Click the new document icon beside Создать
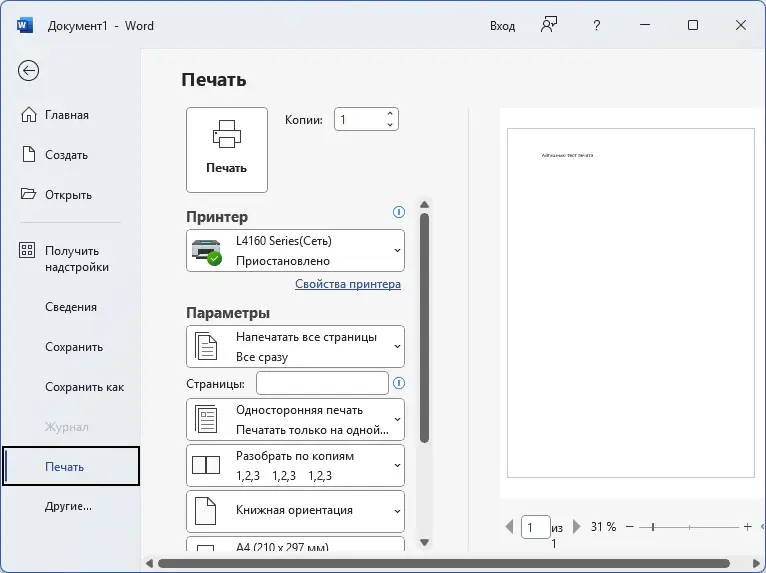Image resolution: width=766 pixels, height=573 pixels. click(x=29, y=154)
